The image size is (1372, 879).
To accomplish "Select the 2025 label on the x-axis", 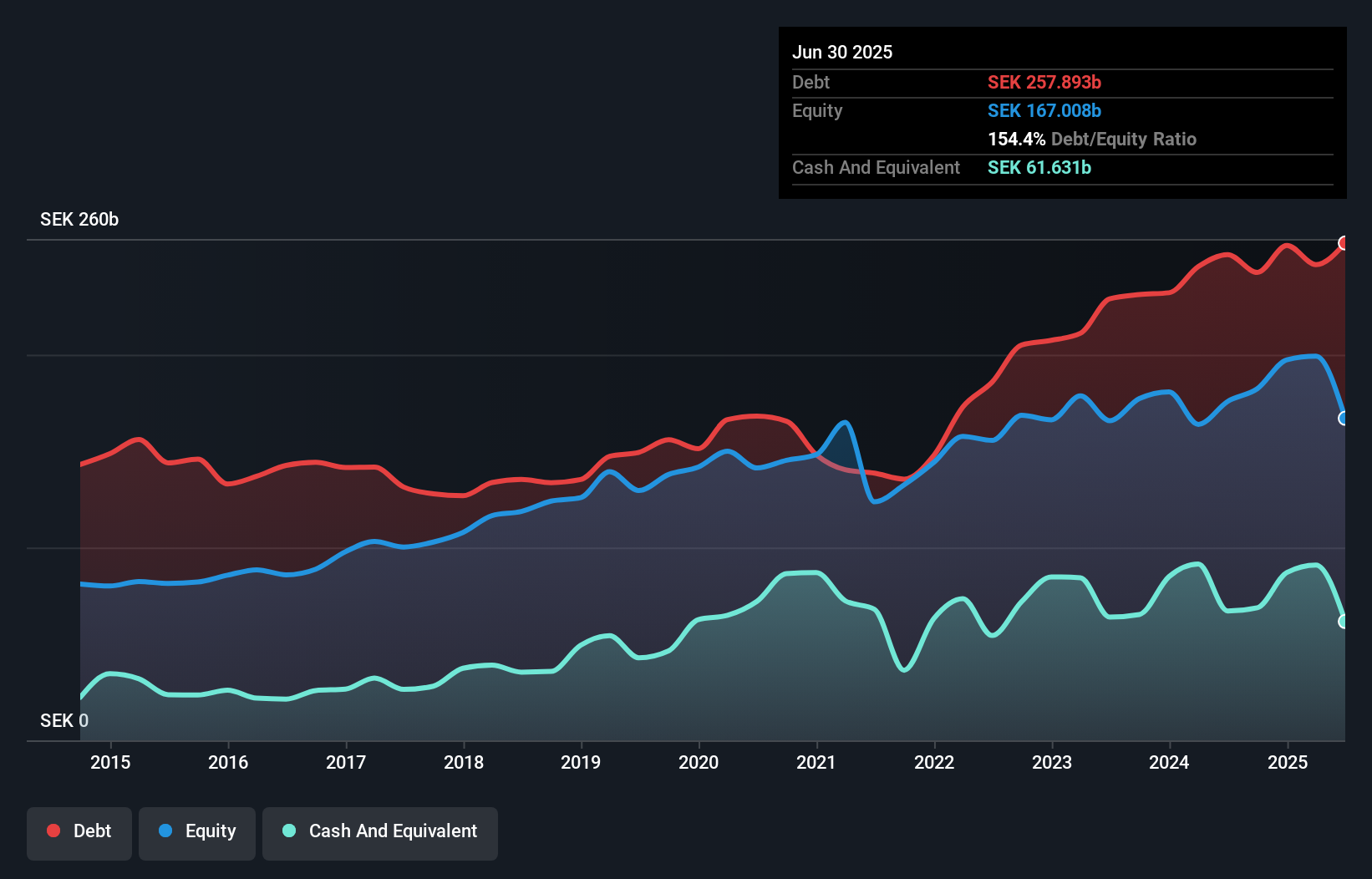I will coord(1288,762).
